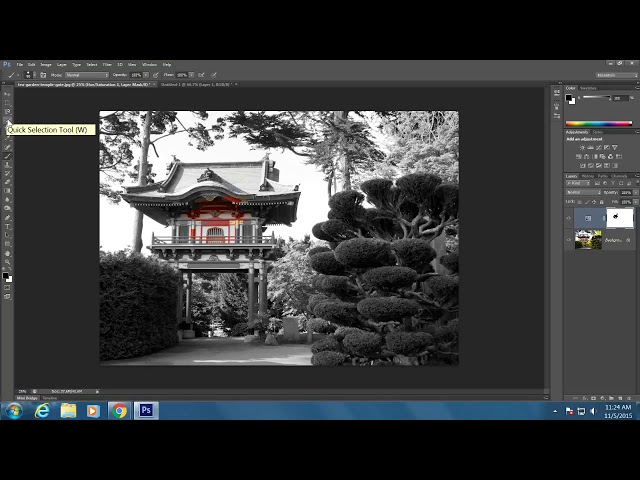Open layer Fill slider arrow
This screenshot has width=640, height=480.
tap(636, 202)
